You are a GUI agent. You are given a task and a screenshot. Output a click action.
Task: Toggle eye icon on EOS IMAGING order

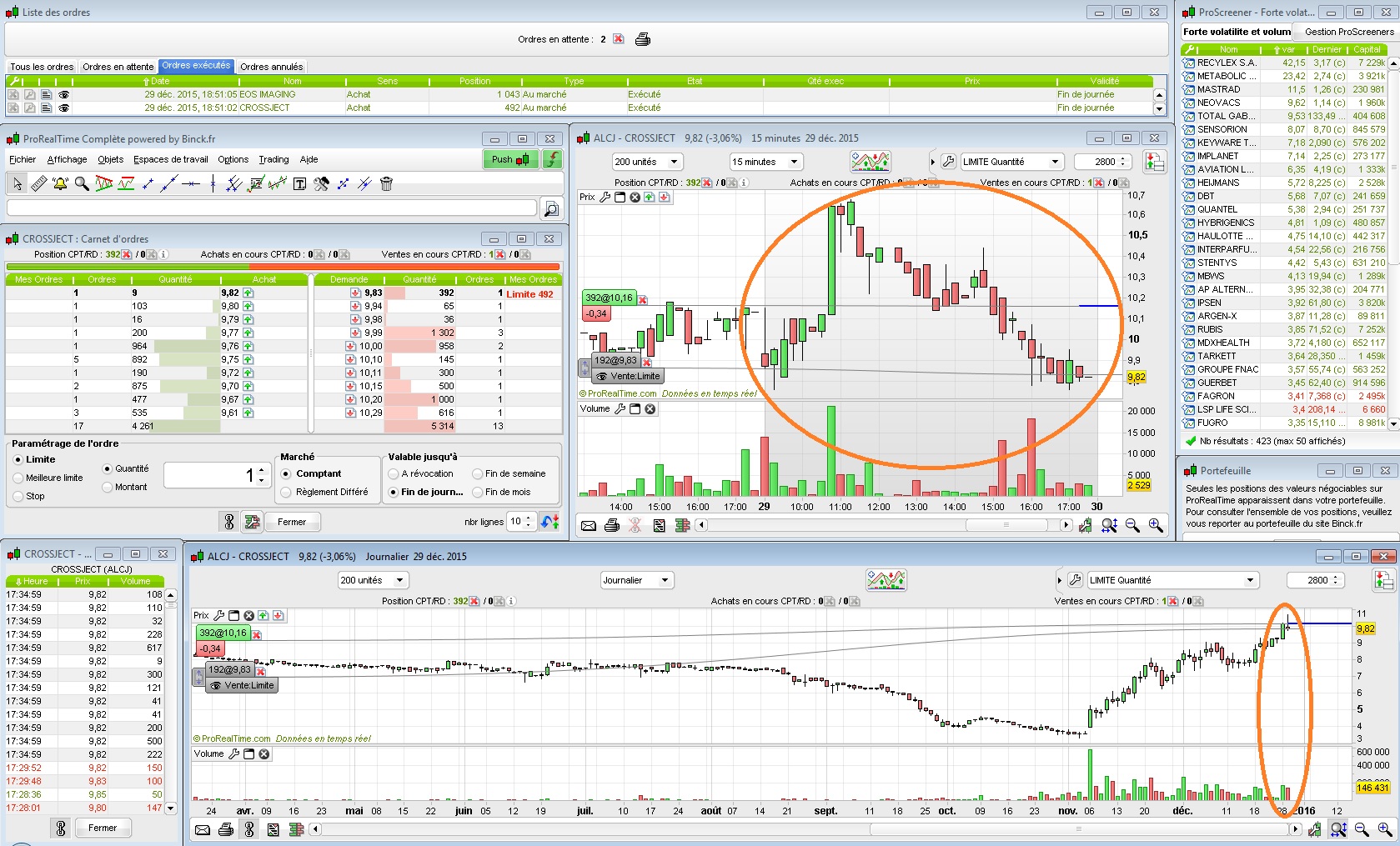[x=63, y=95]
